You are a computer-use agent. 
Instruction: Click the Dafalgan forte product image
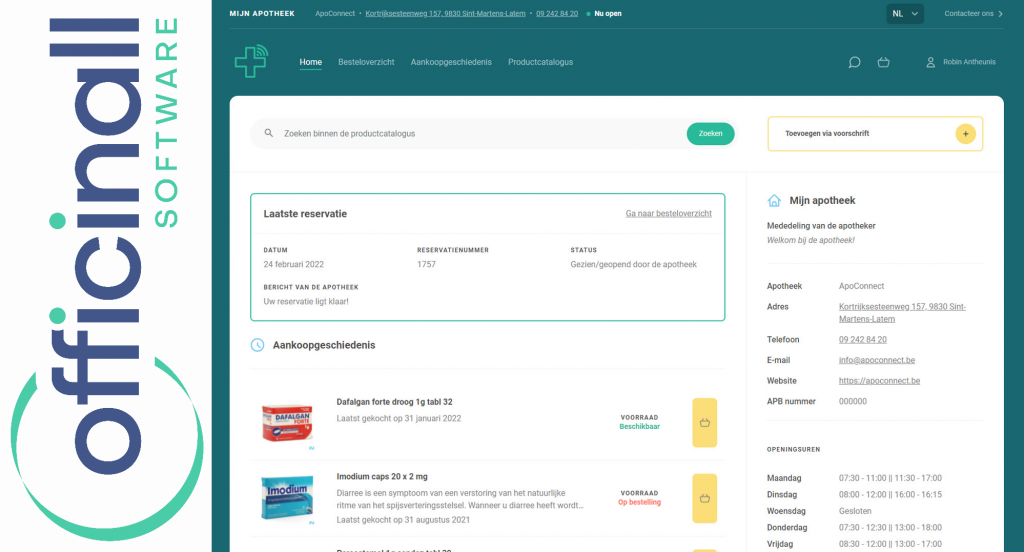(287, 423)
